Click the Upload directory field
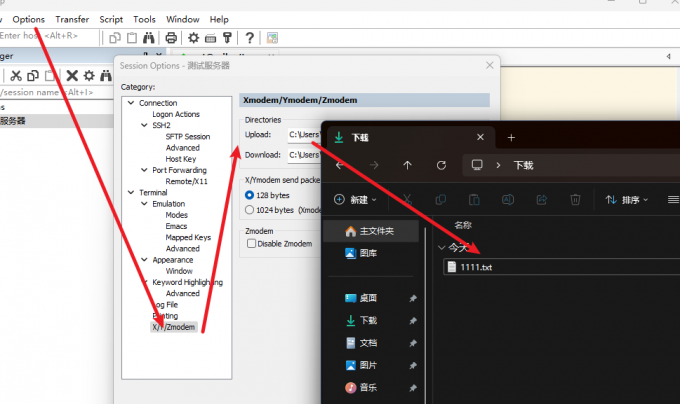Image resolution: width=680 pixels, height=404 pixels. (304, 135)
